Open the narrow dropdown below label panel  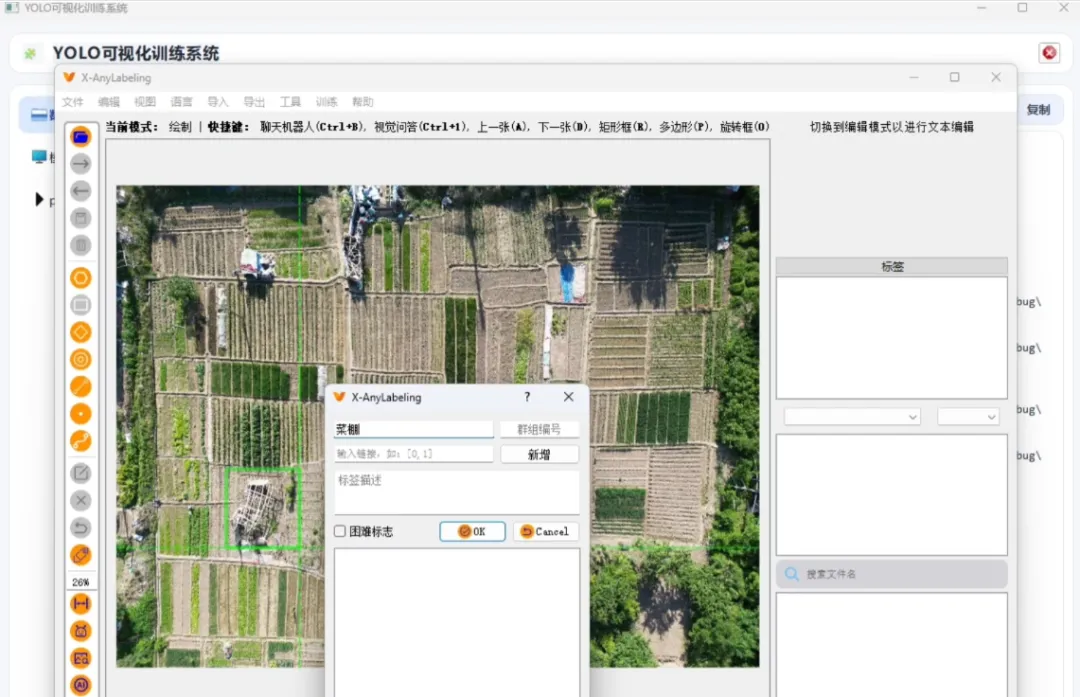click(968, 417)
